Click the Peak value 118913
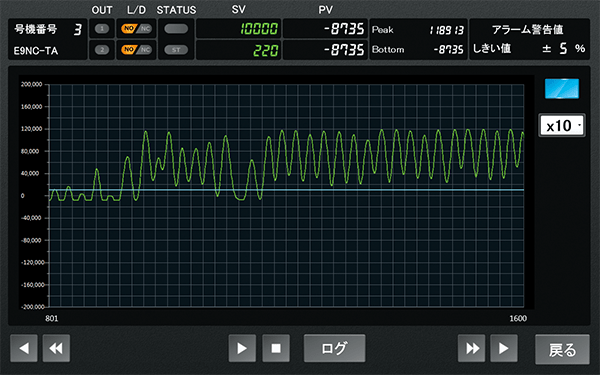This screenshot has height=375, width=600. point(447,30)
